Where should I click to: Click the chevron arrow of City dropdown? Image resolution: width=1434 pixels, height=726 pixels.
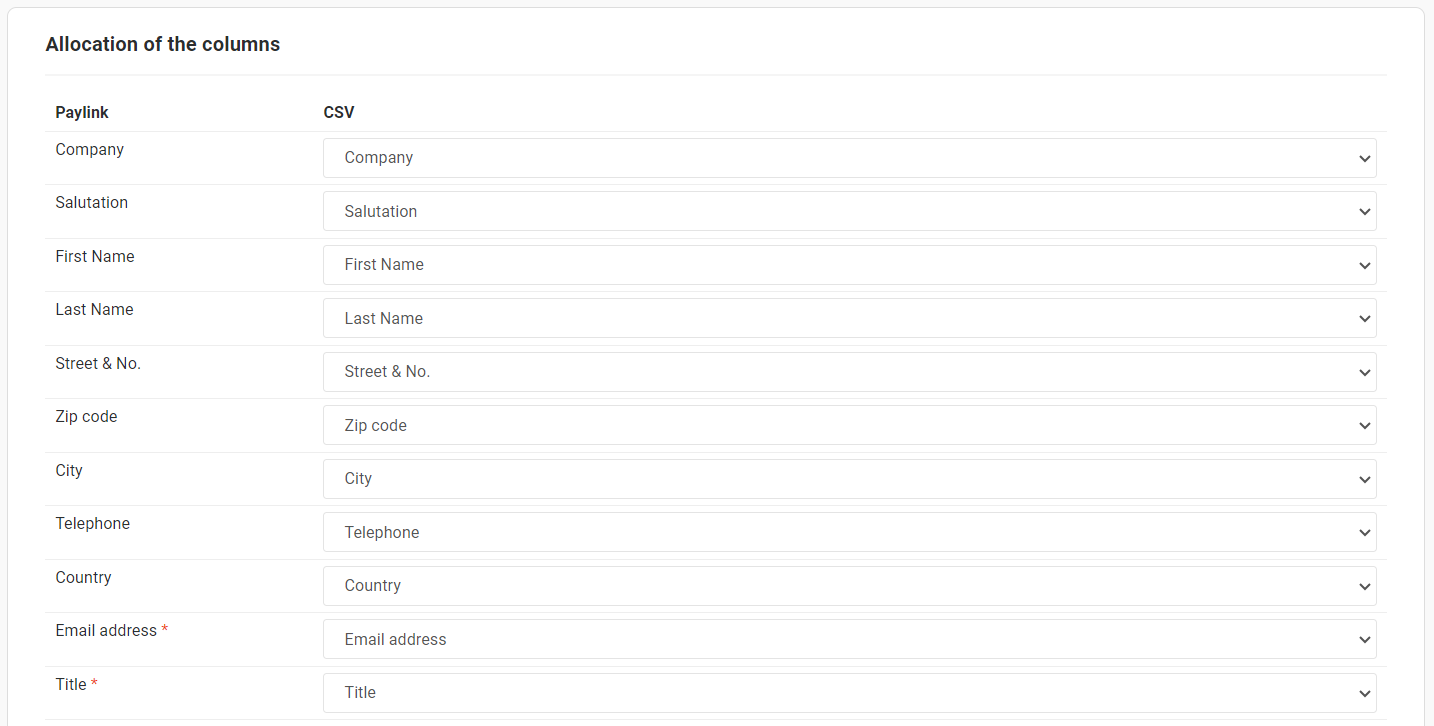(1365, 479)
